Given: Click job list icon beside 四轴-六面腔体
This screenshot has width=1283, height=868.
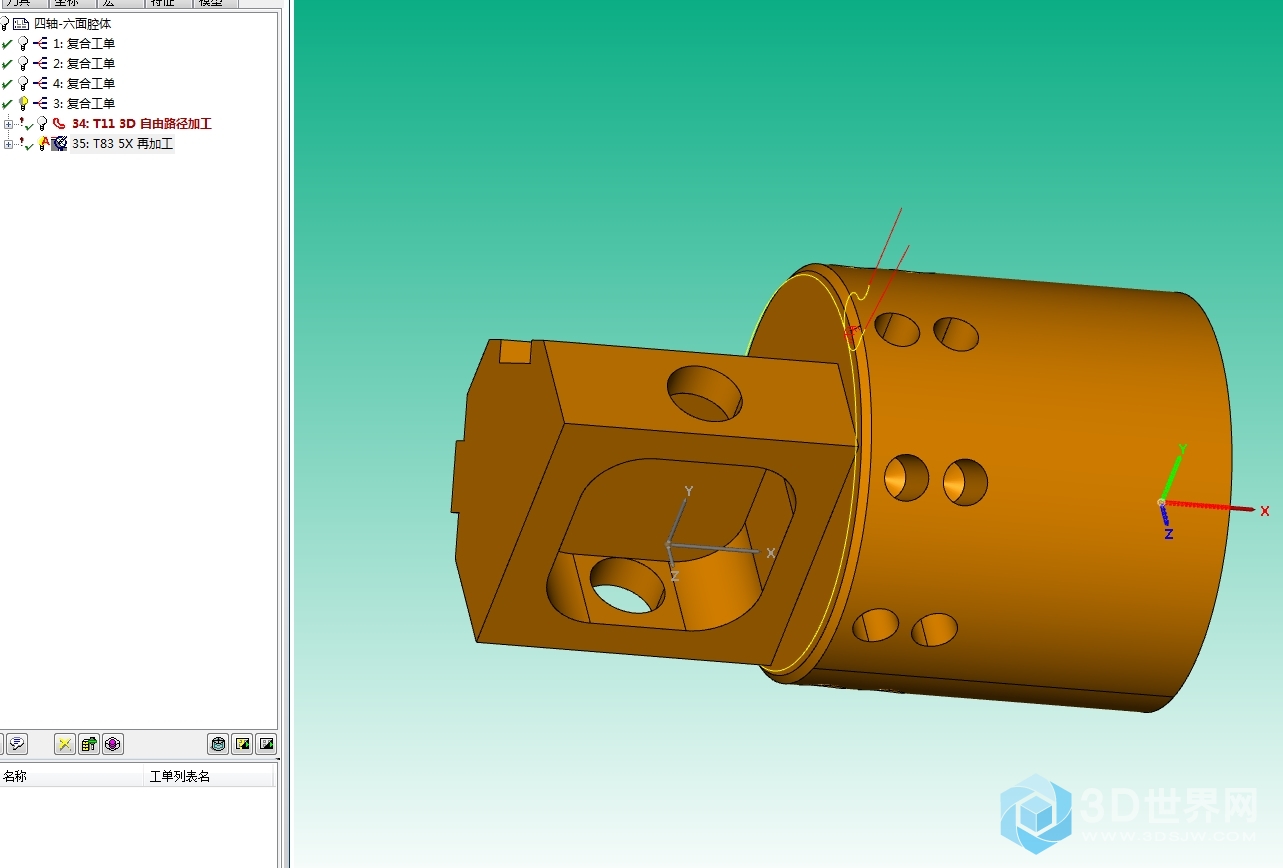Looking at the screenshot, I should tap(21, 23).
